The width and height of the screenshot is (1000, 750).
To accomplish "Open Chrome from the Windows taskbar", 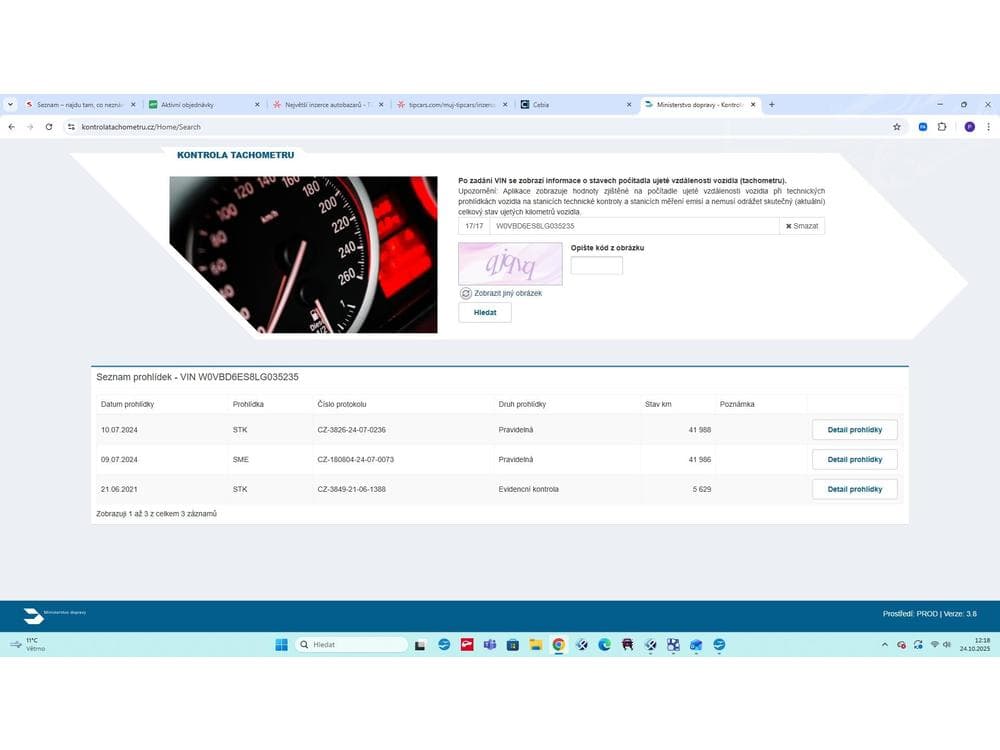I will click(x=558, y=645).
